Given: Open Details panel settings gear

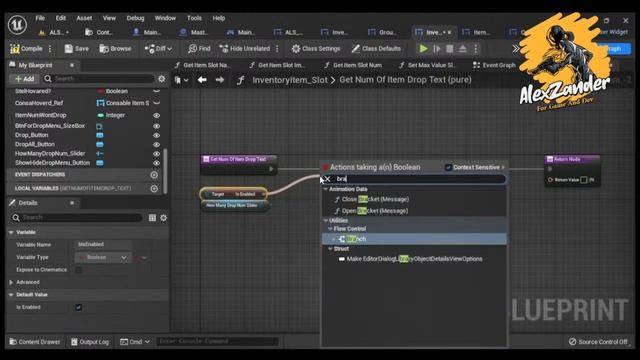Looking at the screenshot, I should pyautogui.click(x=164, y=218).
